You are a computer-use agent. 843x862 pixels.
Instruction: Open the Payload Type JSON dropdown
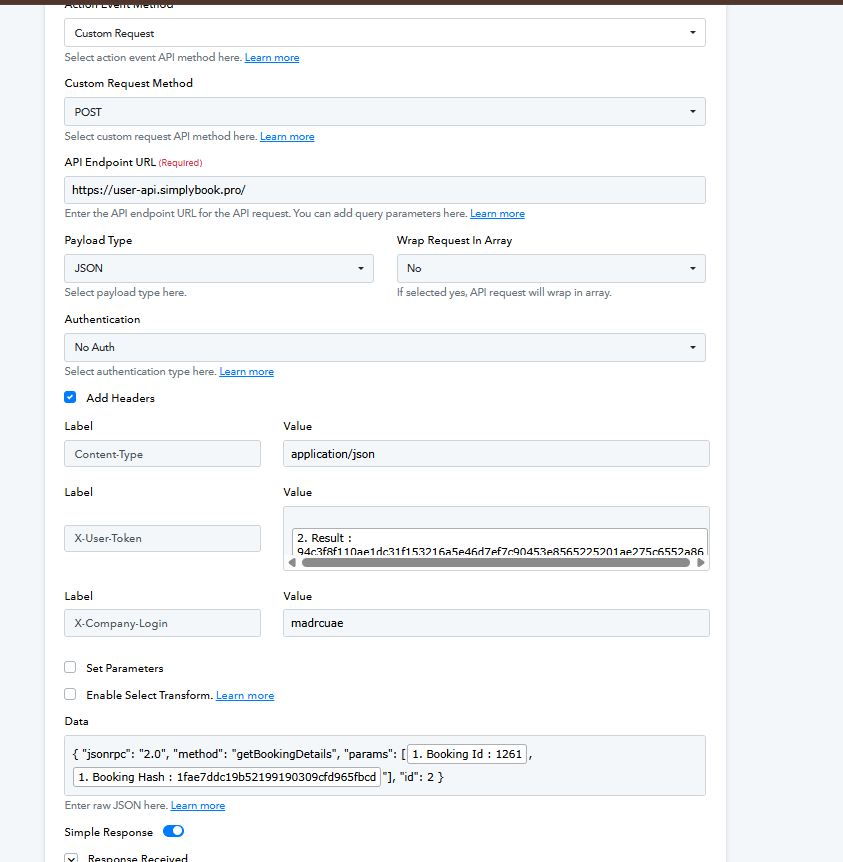[218, 268]
